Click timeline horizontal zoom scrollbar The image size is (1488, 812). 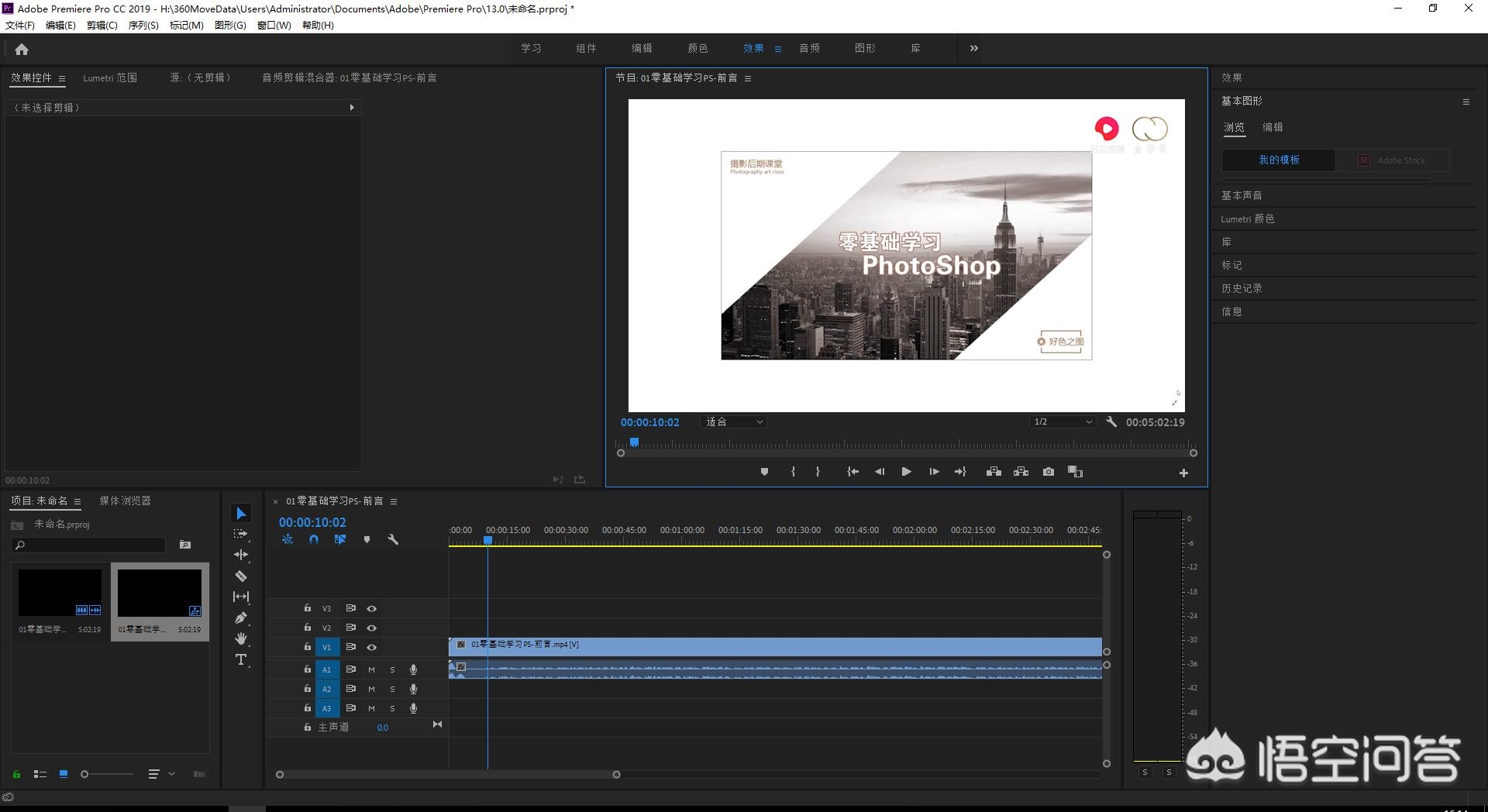coord(448,775)
